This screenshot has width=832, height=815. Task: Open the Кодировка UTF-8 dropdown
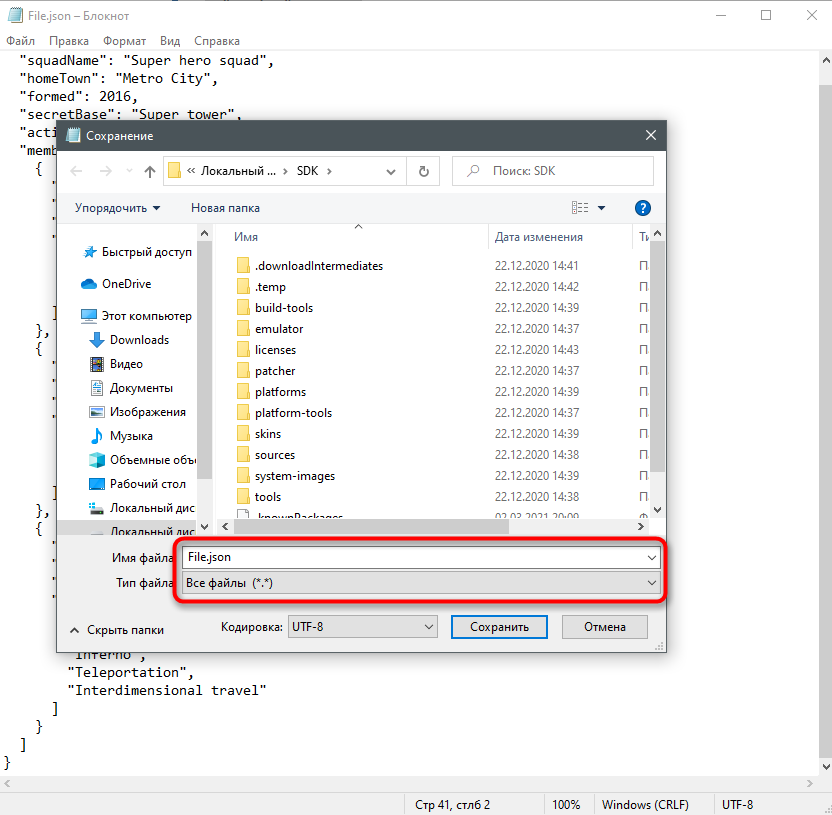tap(363, 627)
